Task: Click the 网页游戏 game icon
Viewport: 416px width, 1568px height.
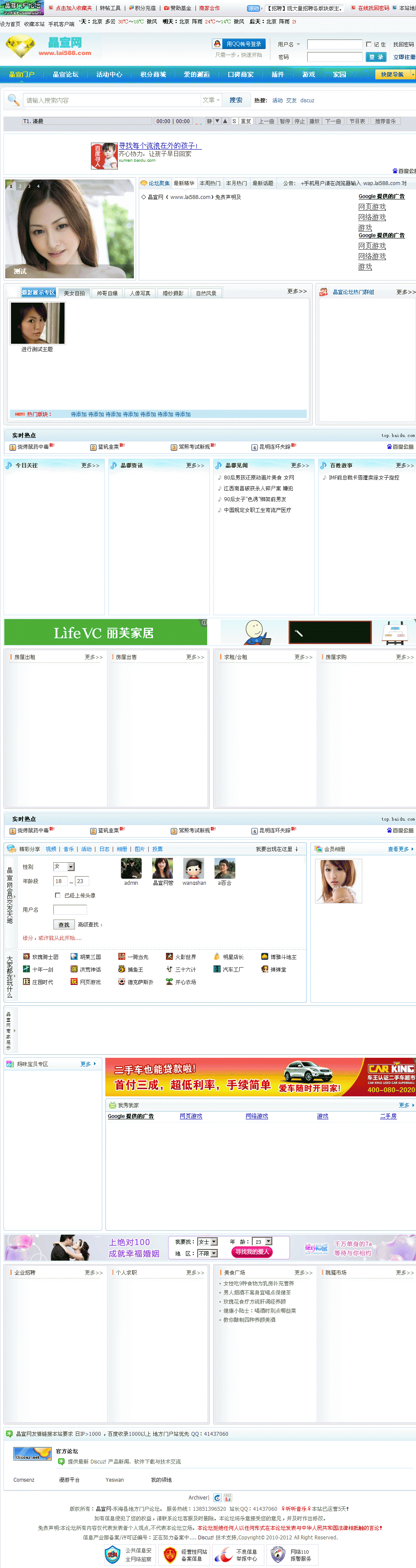Action: [x=74, y=981]
